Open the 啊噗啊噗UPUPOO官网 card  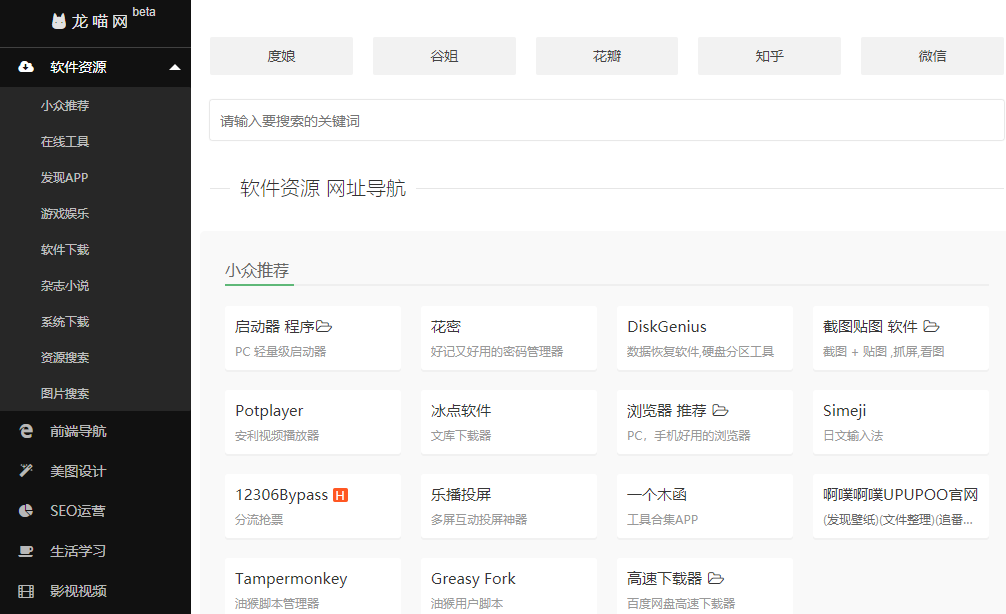901,506
